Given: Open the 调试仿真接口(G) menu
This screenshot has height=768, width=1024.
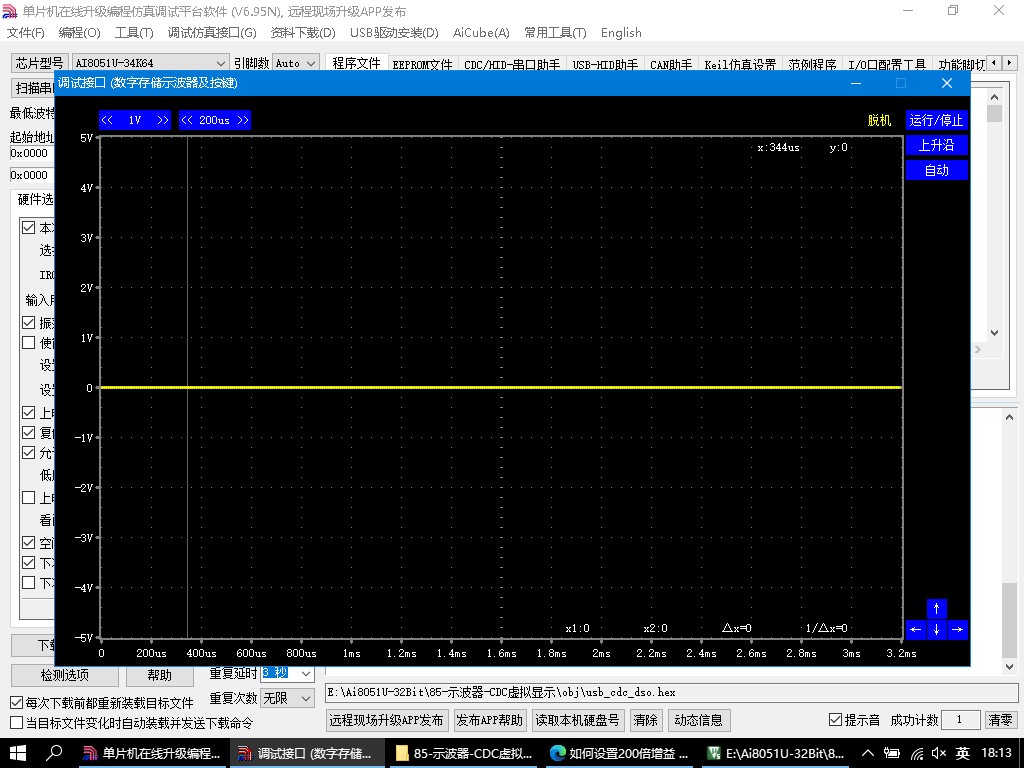Looking at the screenshot, I should point(212,33).
